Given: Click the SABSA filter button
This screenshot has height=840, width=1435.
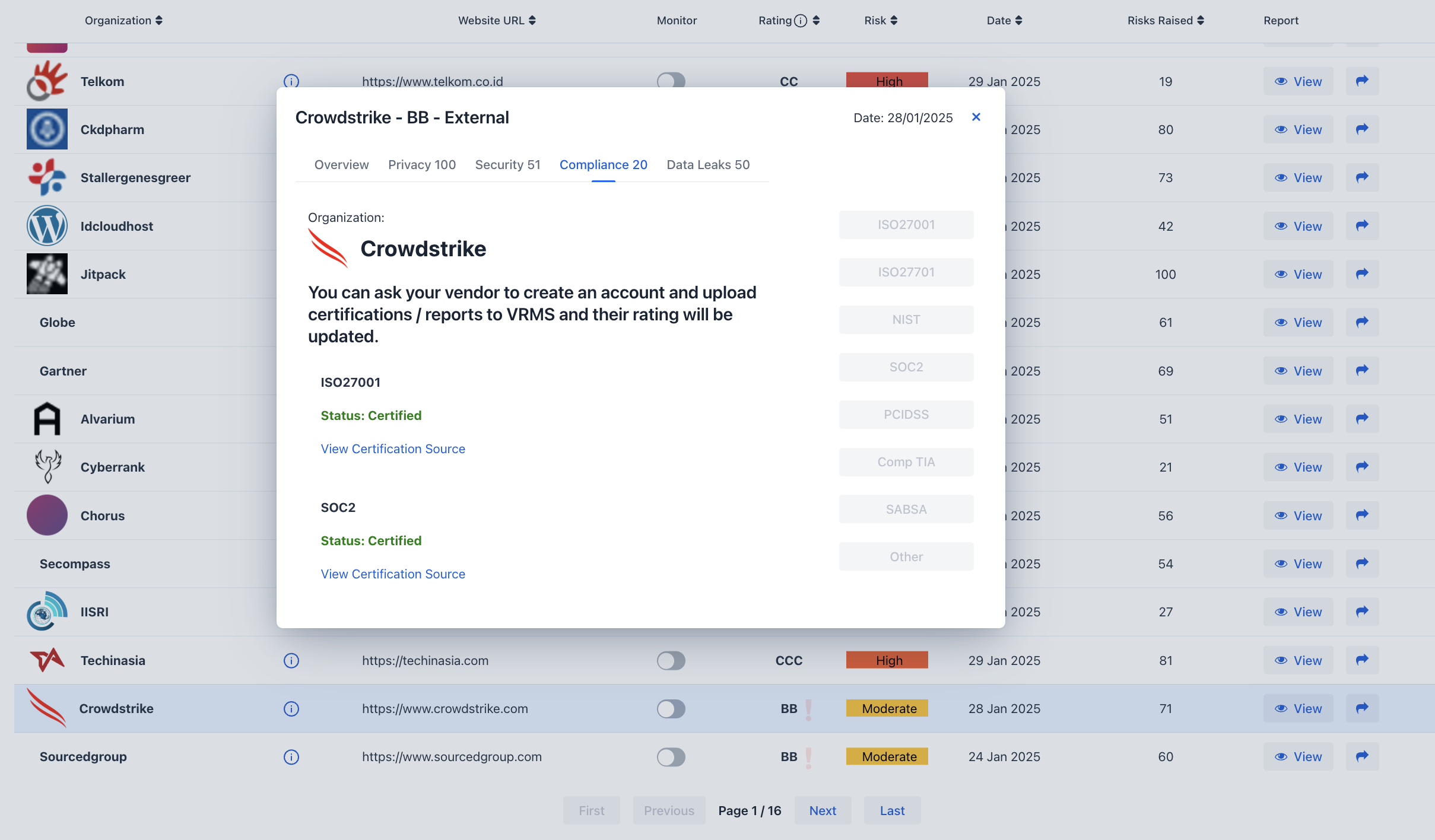Looking at the screenshot, I should (906, 509).
